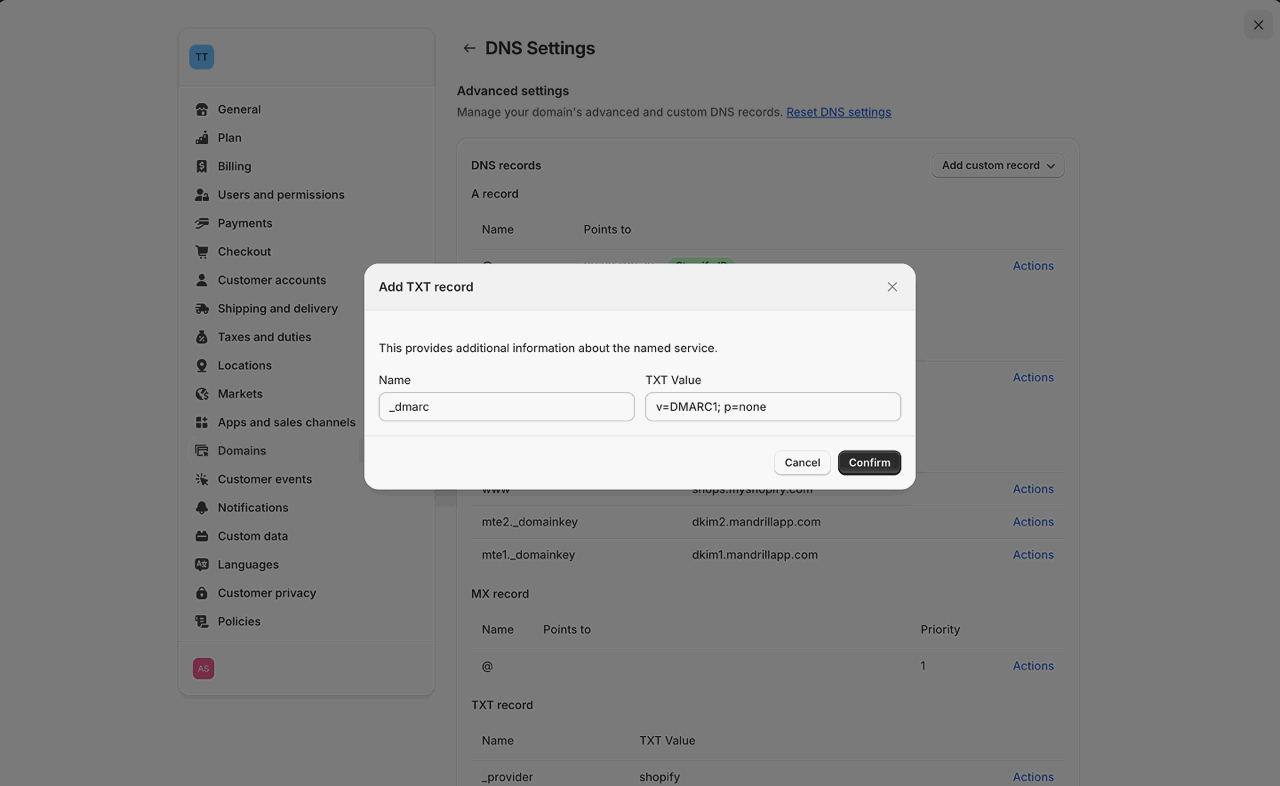Open Actions for the mte2._domainkey record
Viewport: 1280px width, 786px height.
(1033, 522)
